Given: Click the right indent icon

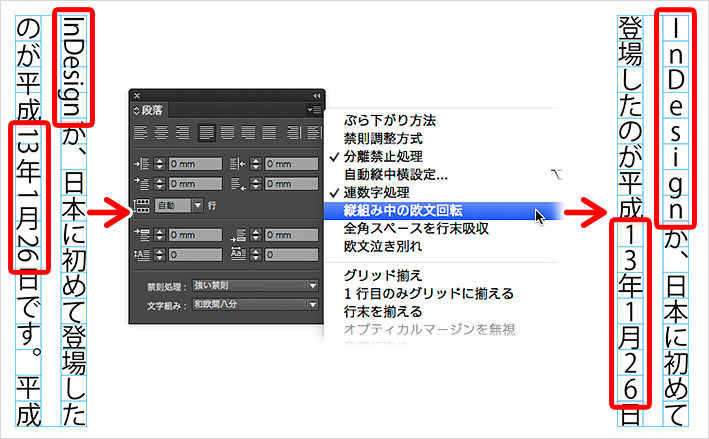Looking at the screenshot, I should coord(237,163).
